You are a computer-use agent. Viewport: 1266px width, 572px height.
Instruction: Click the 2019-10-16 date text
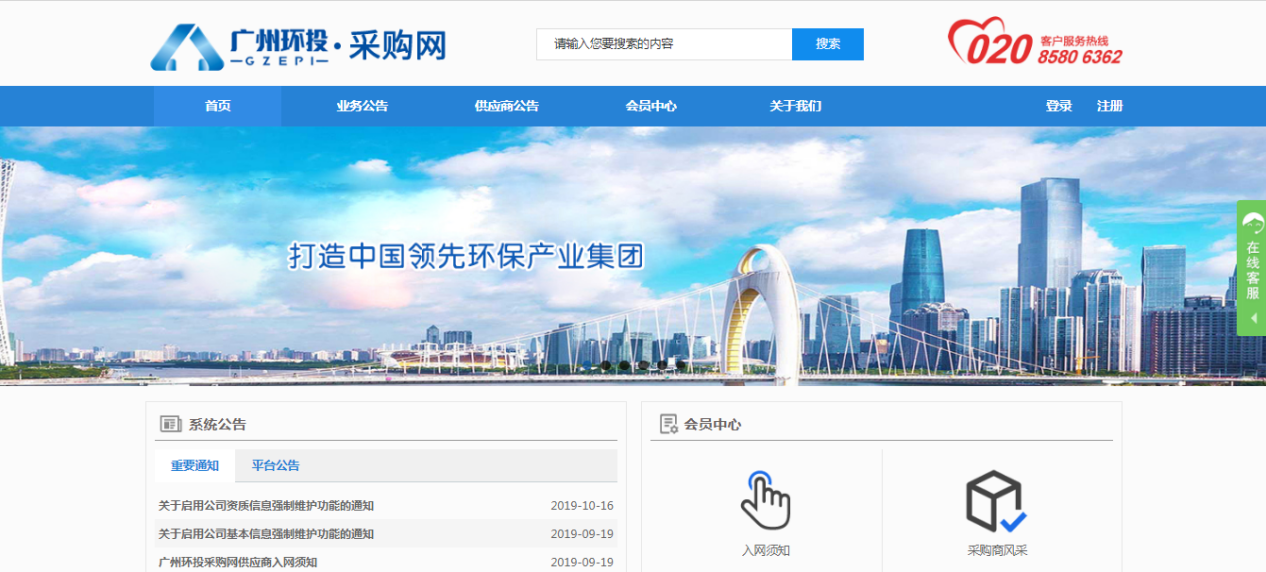[x=582, y=506]
